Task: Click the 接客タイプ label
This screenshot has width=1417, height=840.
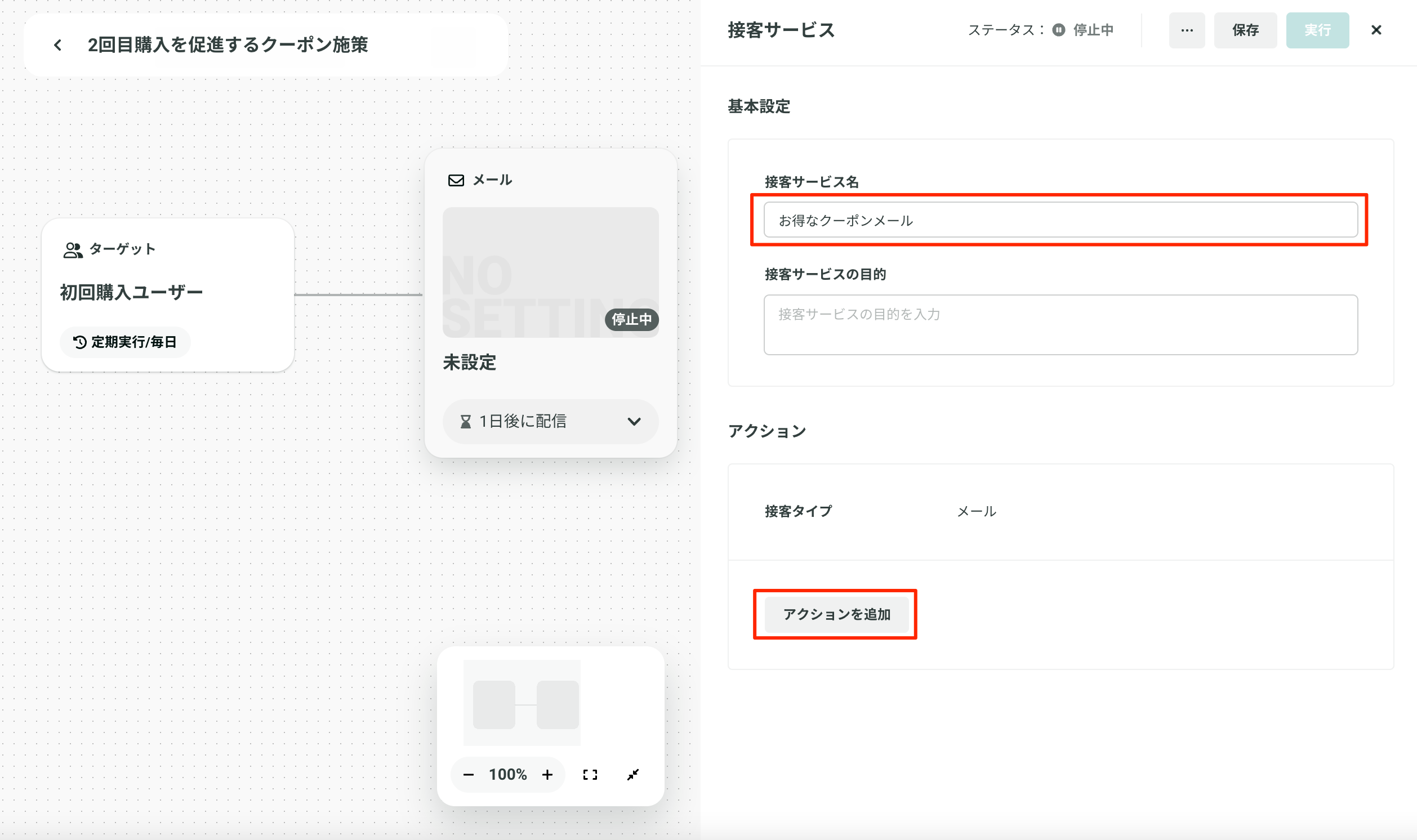Action: (797, 511)
